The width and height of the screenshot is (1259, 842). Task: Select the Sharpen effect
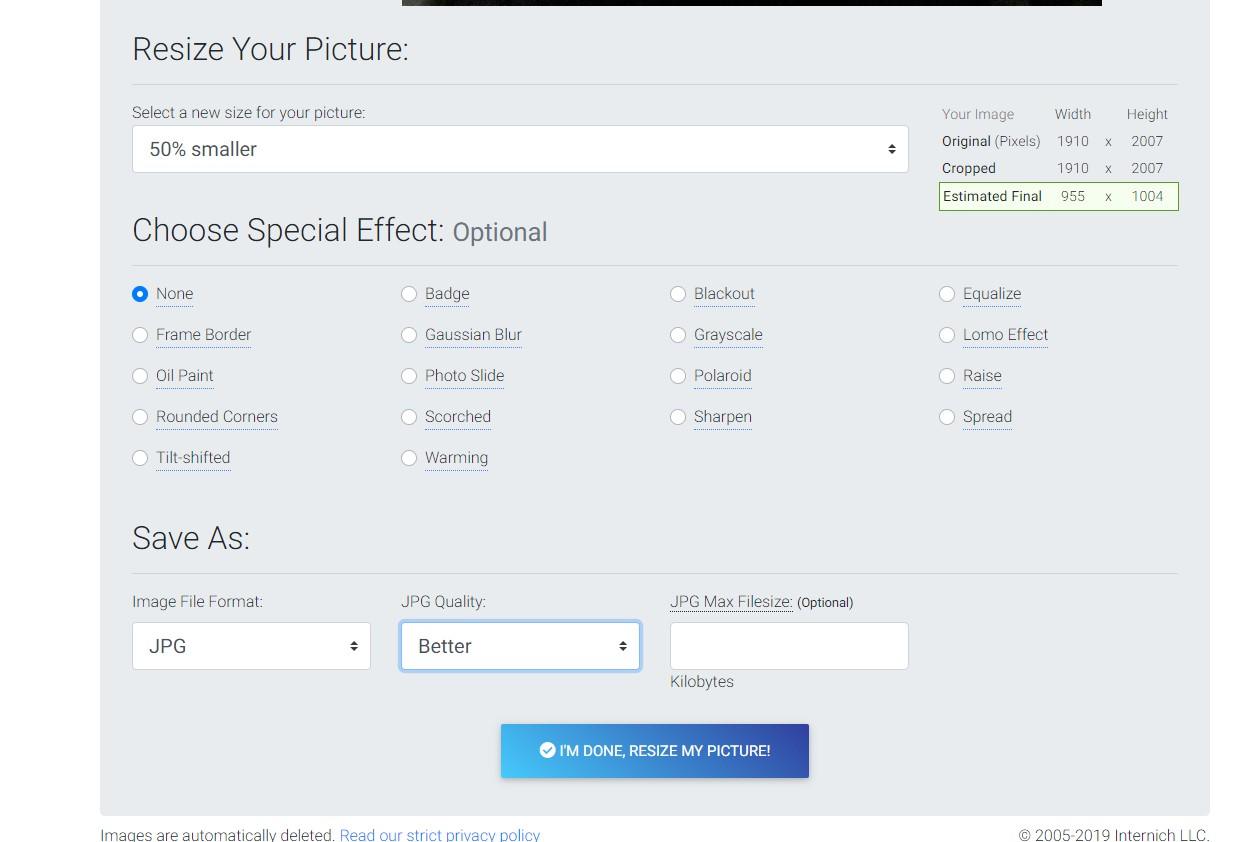(678, 417)
